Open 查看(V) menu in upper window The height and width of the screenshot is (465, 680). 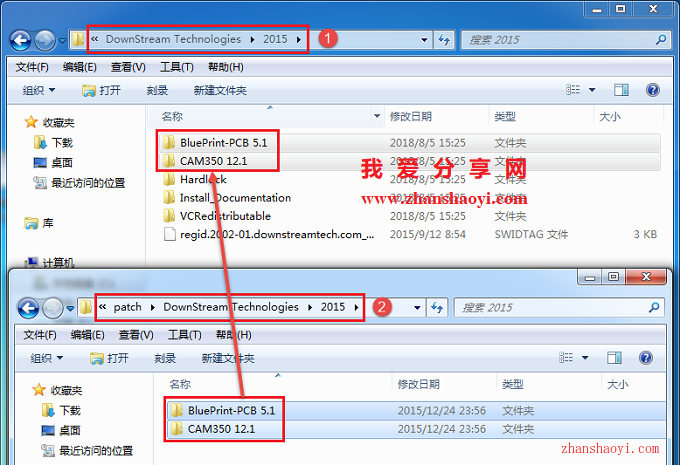128,67
